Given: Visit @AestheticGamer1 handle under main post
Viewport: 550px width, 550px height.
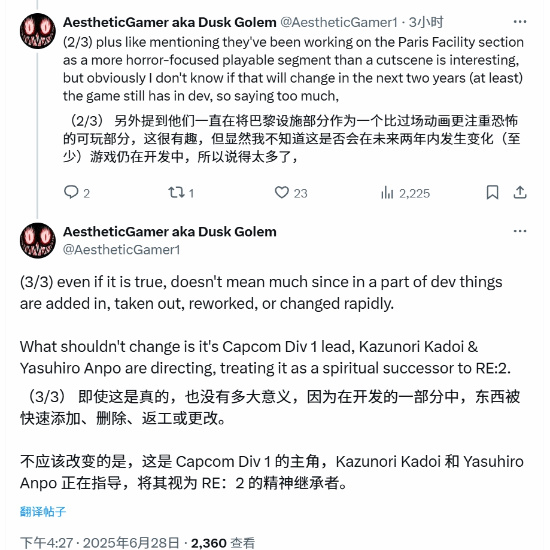Looking at the screenshot, I should [x=121, y=250].
